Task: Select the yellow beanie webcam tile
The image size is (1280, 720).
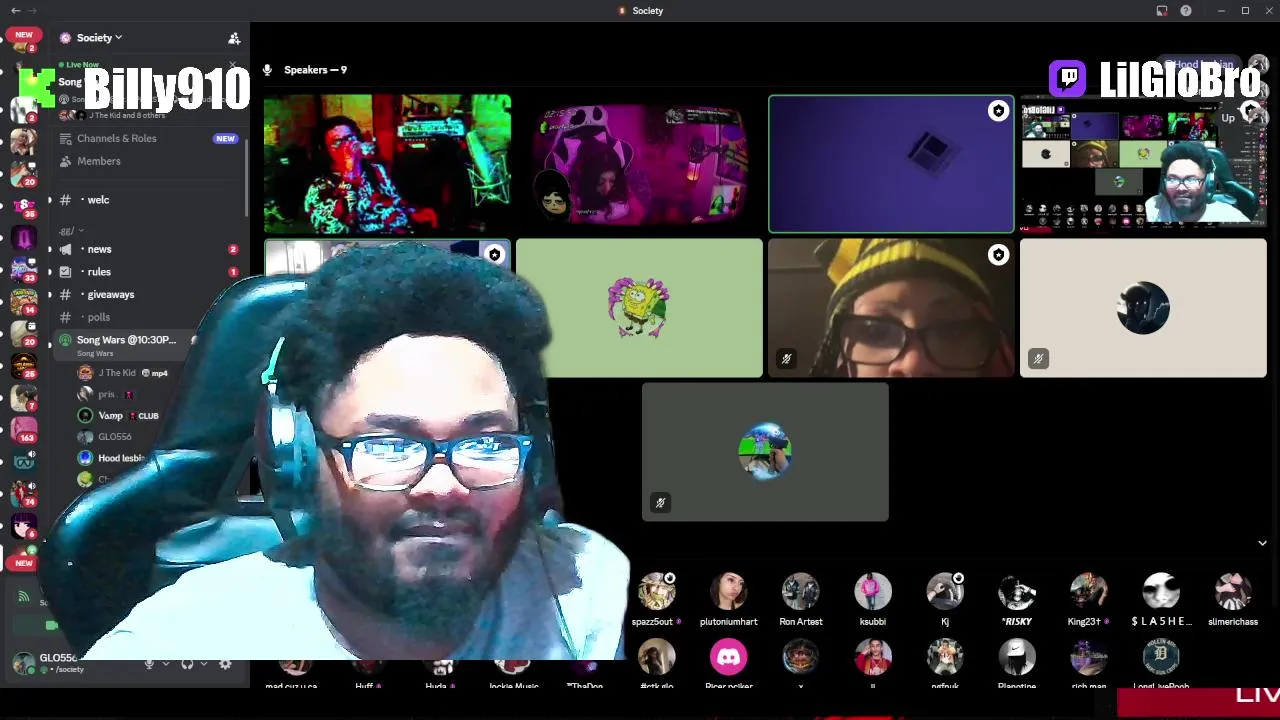Action: tap(891, 308)
